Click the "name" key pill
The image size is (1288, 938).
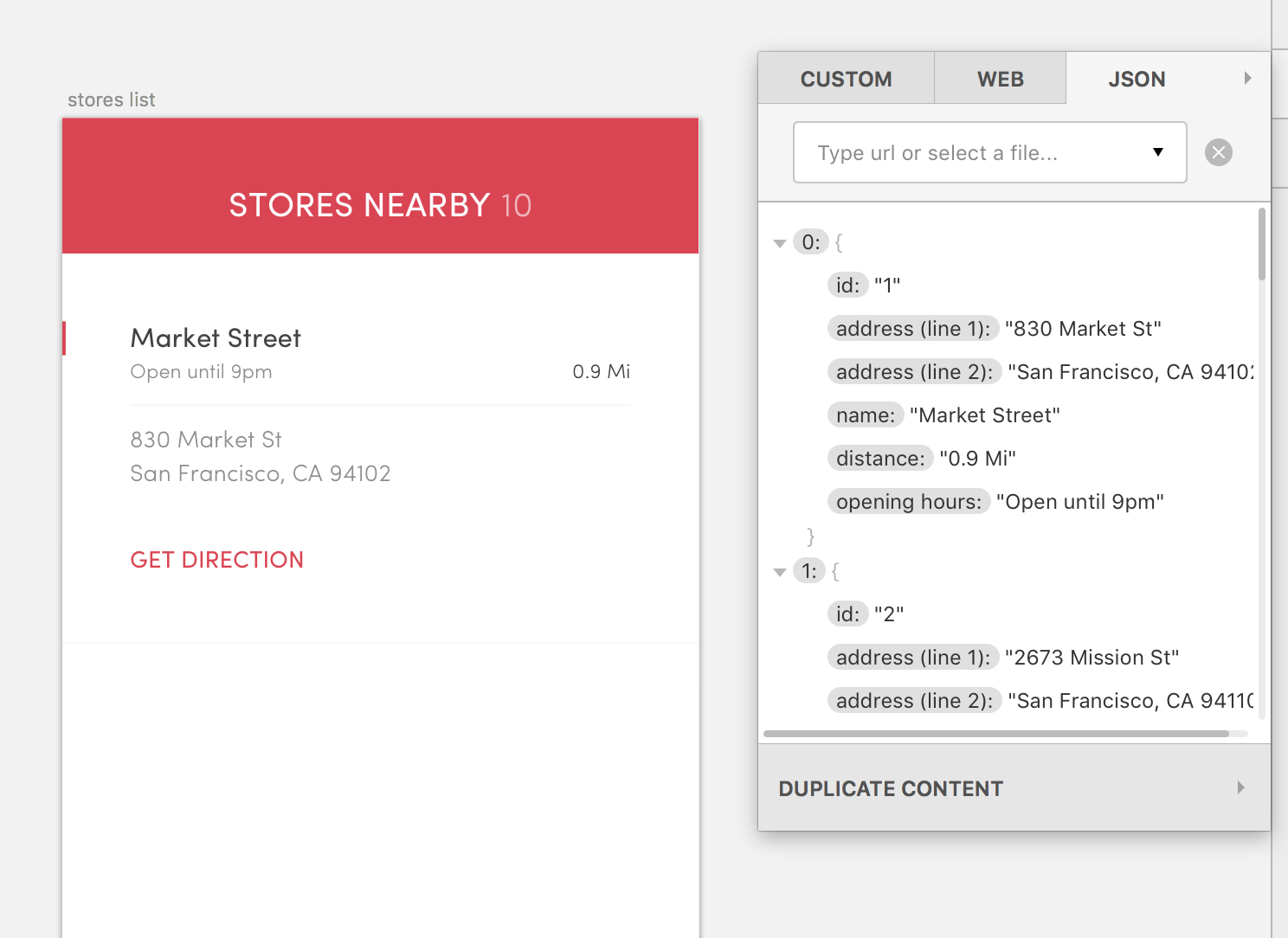tap(865, 414)
